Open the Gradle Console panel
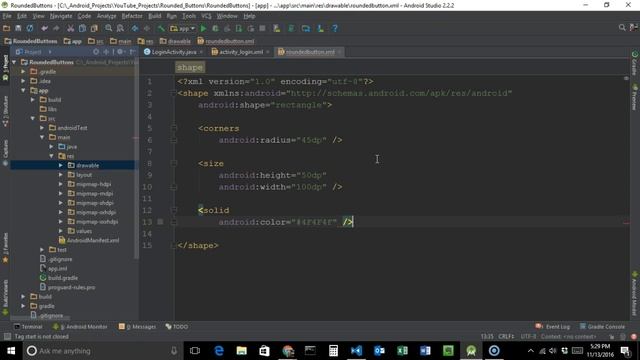 tap(603, 327)
